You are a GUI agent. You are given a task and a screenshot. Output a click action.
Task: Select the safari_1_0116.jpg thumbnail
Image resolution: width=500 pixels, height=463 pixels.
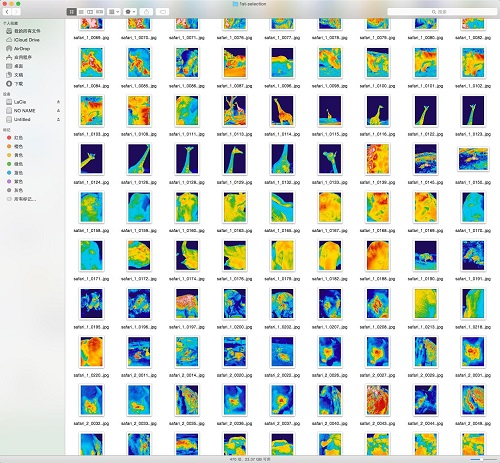[378, 111]
